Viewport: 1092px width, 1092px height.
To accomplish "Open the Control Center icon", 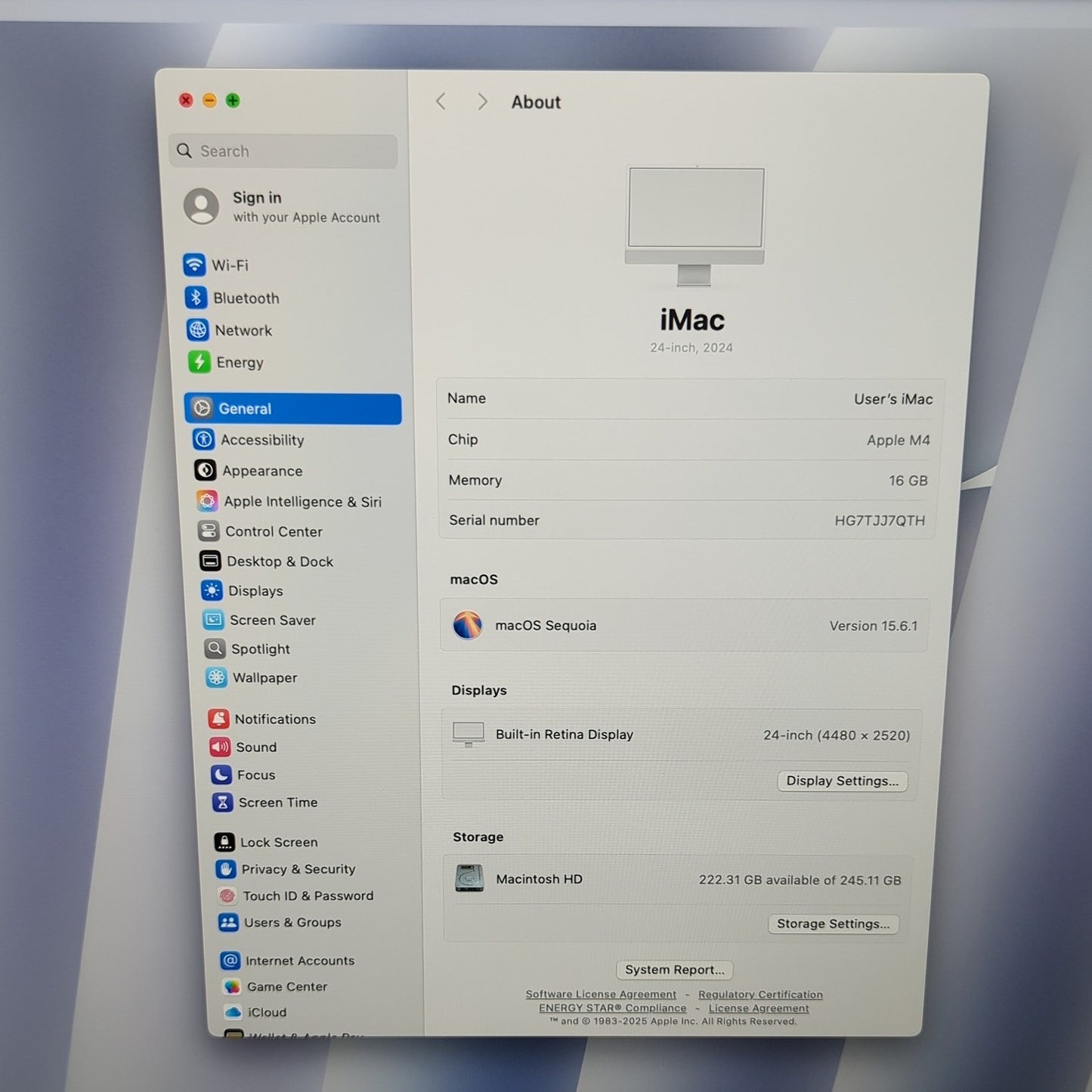I will tap(209, 531).
